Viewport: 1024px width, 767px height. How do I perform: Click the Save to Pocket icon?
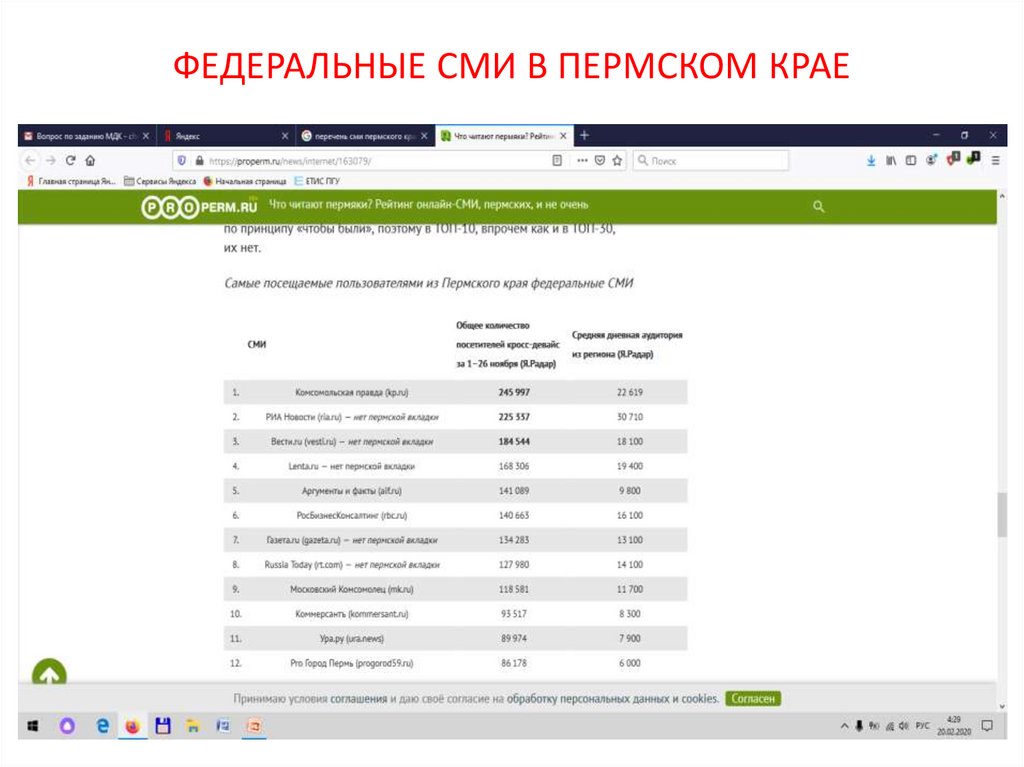(600, 161)
